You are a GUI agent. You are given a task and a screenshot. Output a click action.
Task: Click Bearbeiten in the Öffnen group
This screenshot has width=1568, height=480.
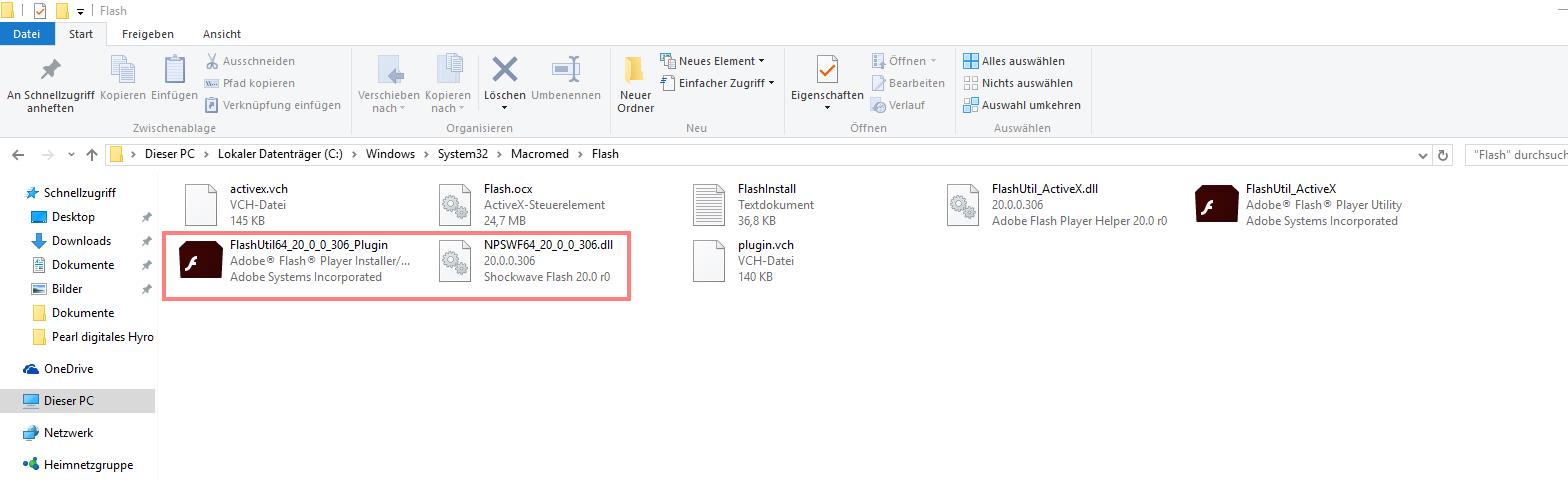[x=908, y=83]
